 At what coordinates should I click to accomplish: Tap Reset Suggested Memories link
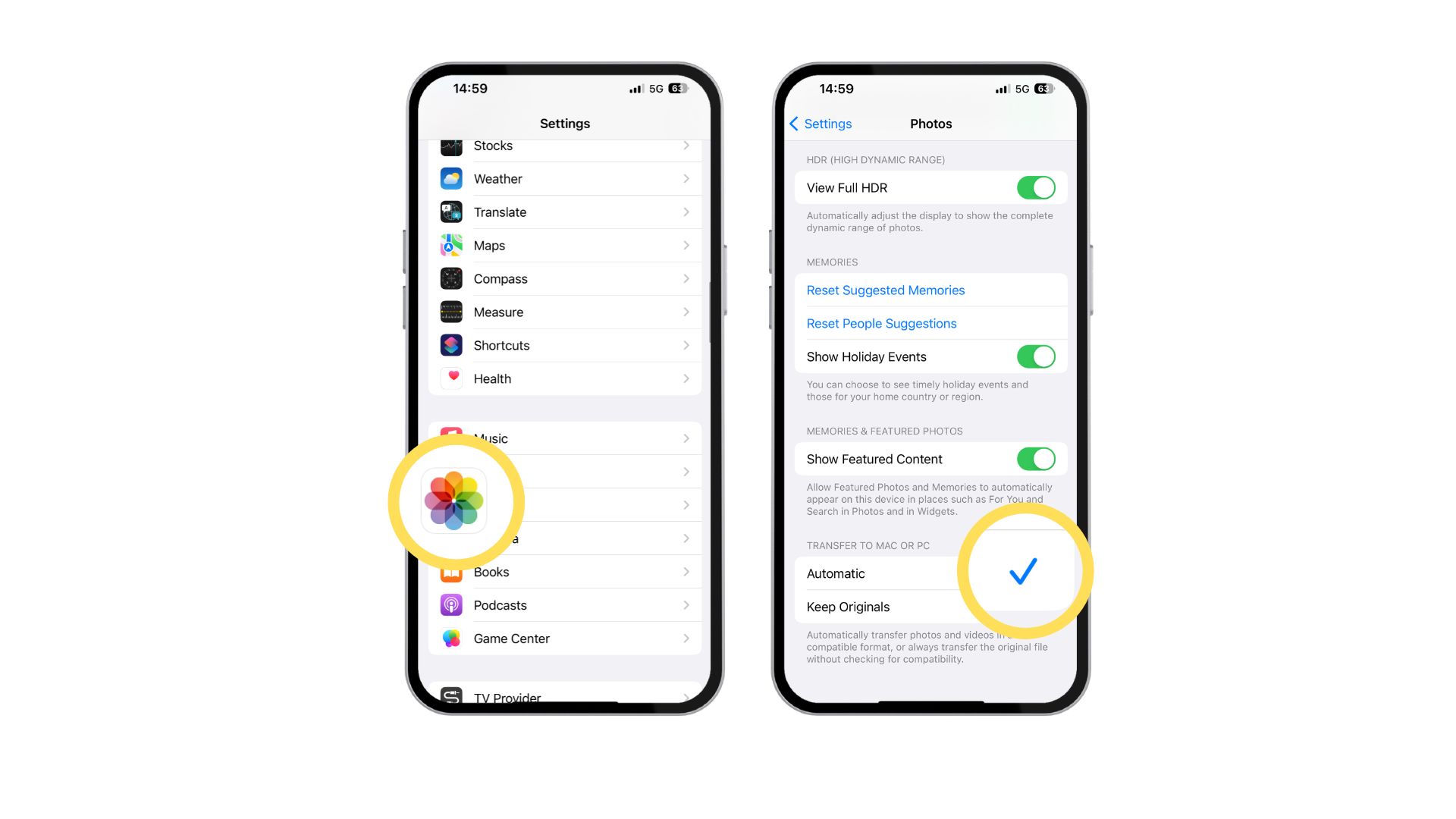click(885, 290)
